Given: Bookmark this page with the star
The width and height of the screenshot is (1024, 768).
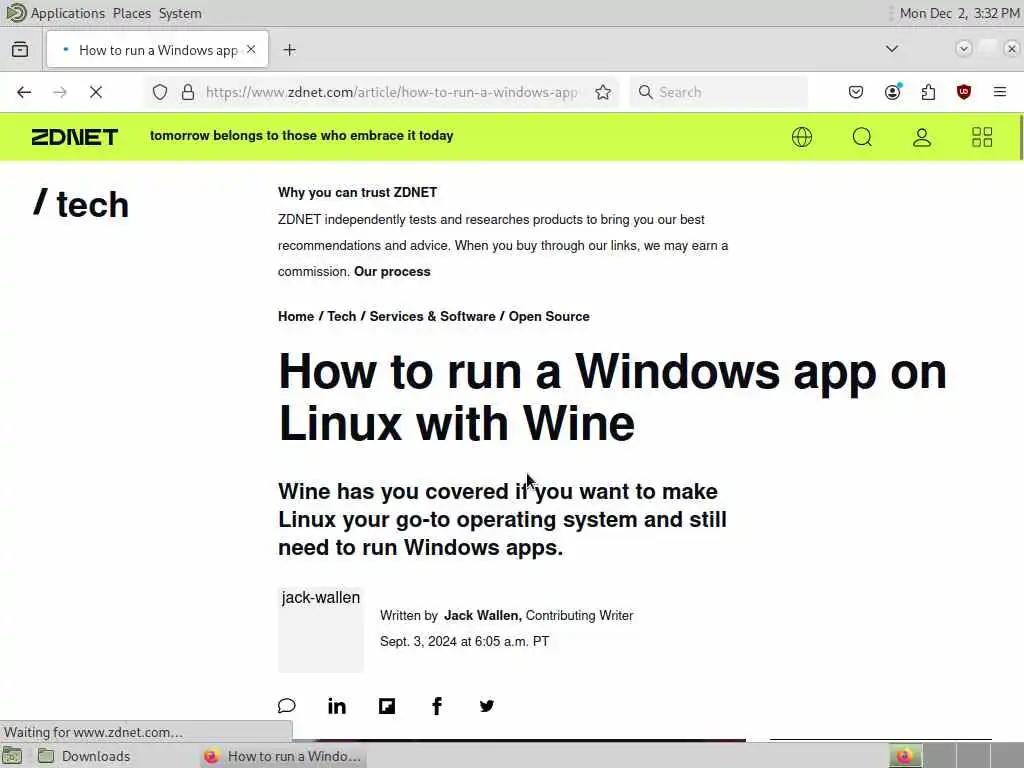Looking at the screenshot, I should click(x=603, y=92).
